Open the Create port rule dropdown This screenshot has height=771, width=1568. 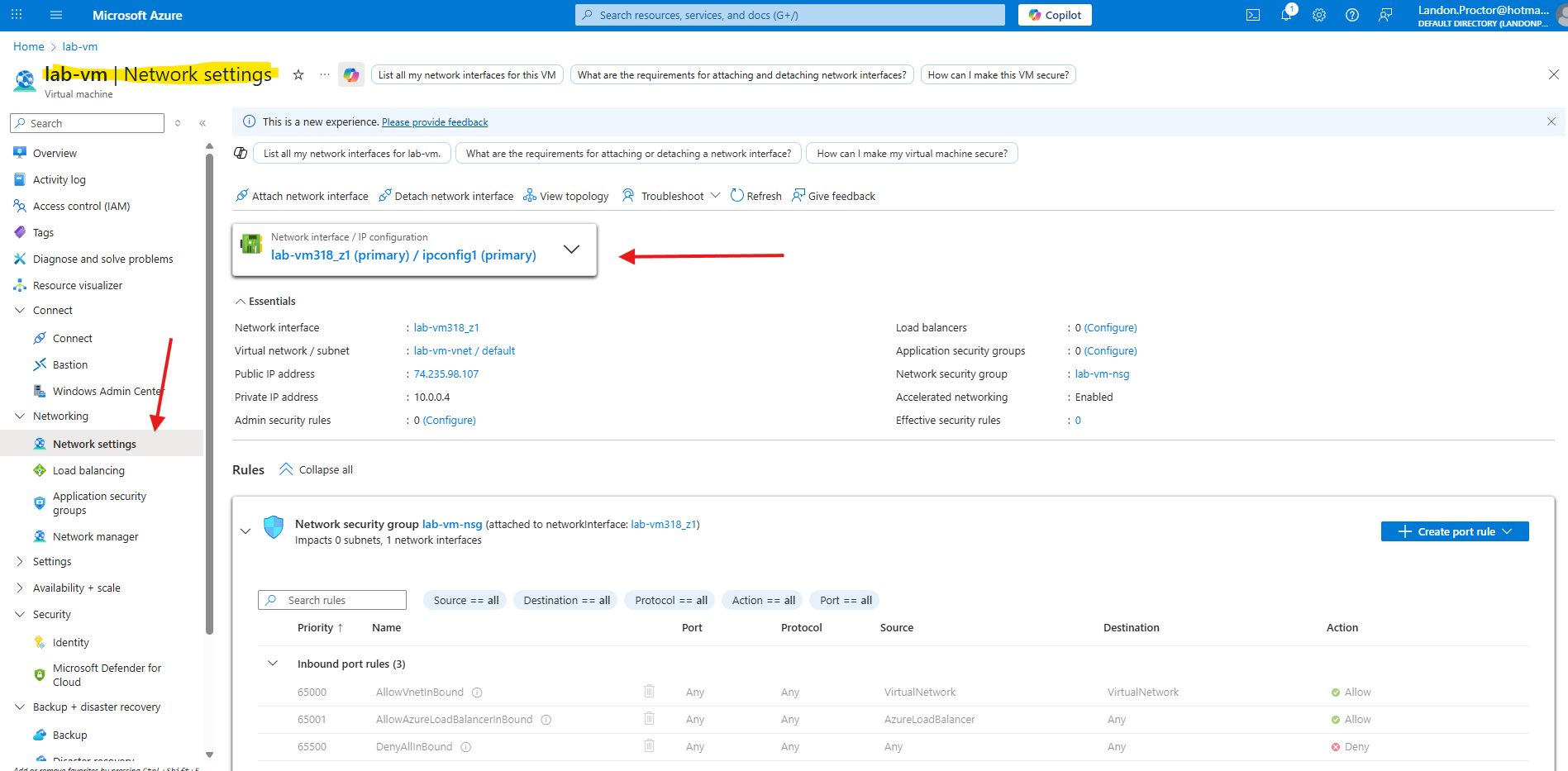point(1455,531)
